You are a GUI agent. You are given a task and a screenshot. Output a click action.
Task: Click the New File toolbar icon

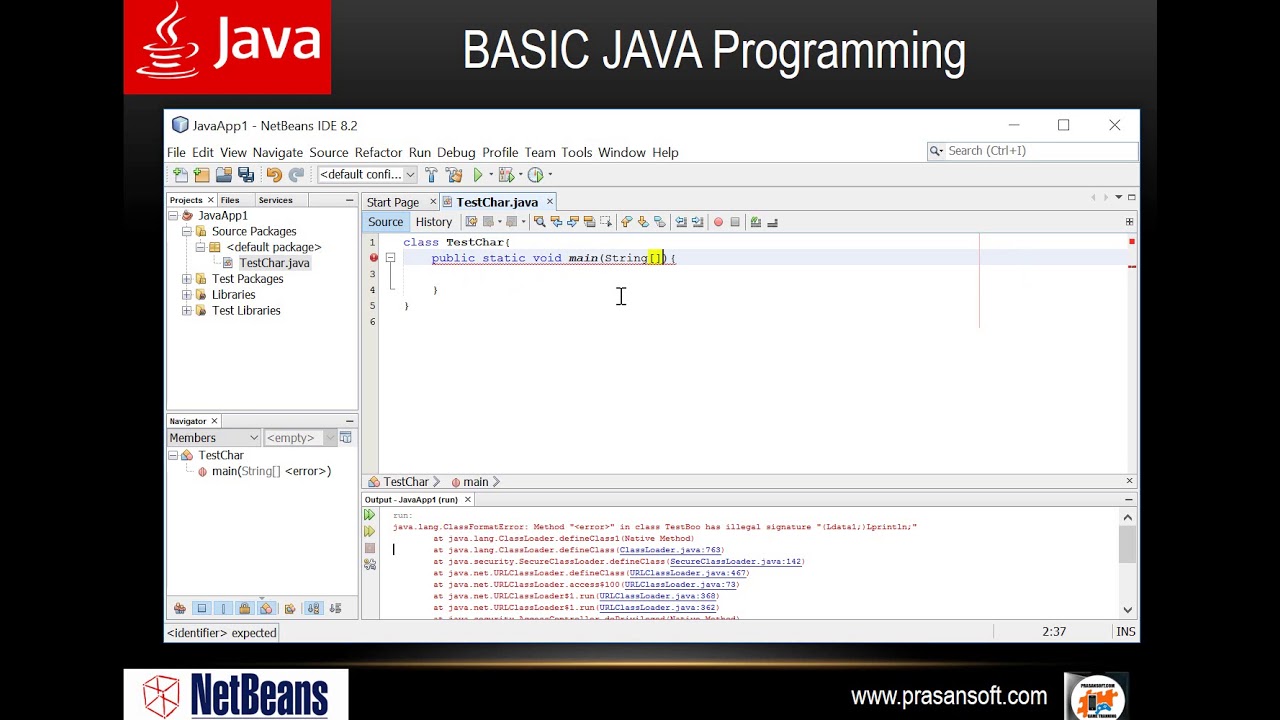coord(180,175)
